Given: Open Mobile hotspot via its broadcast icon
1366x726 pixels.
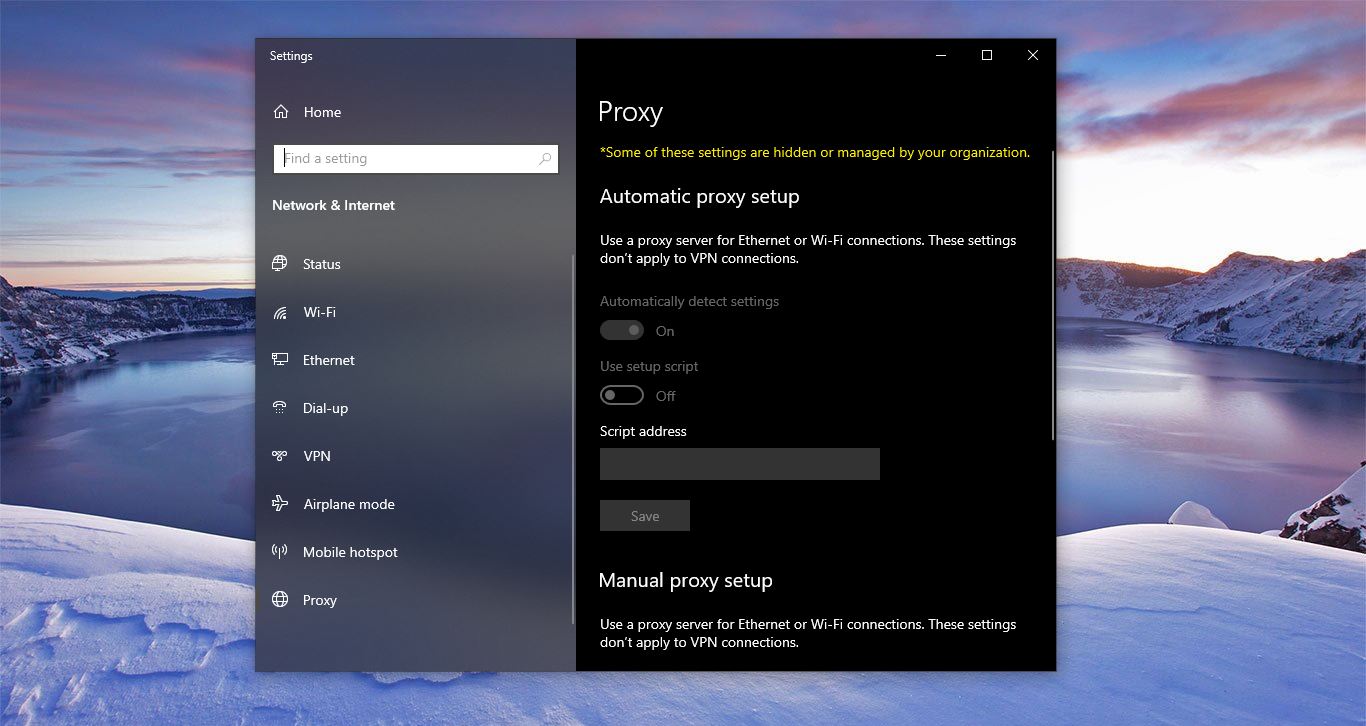Looking at the screenshot, I should 281,551.
